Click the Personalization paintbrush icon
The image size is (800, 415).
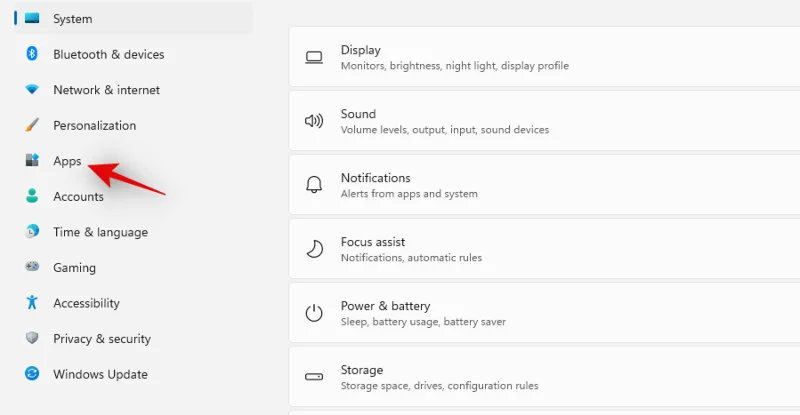(x=32, y=125)
